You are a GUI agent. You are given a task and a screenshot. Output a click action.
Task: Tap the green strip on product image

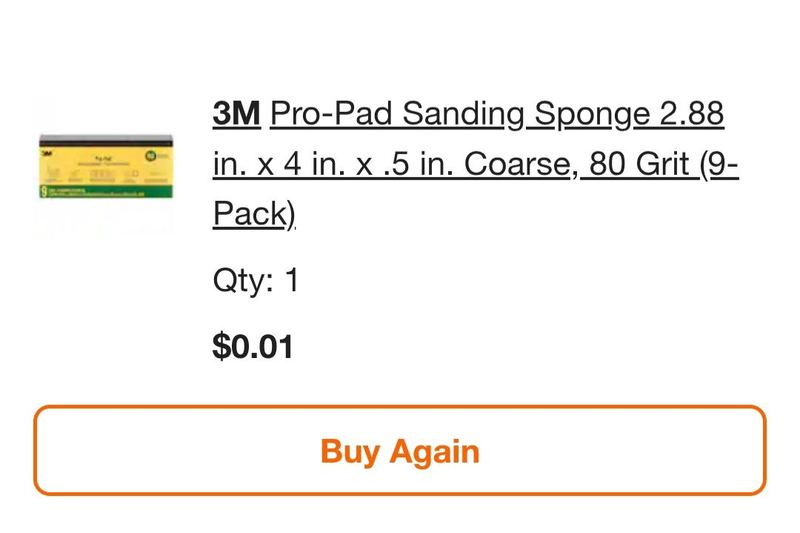(106, 192)
